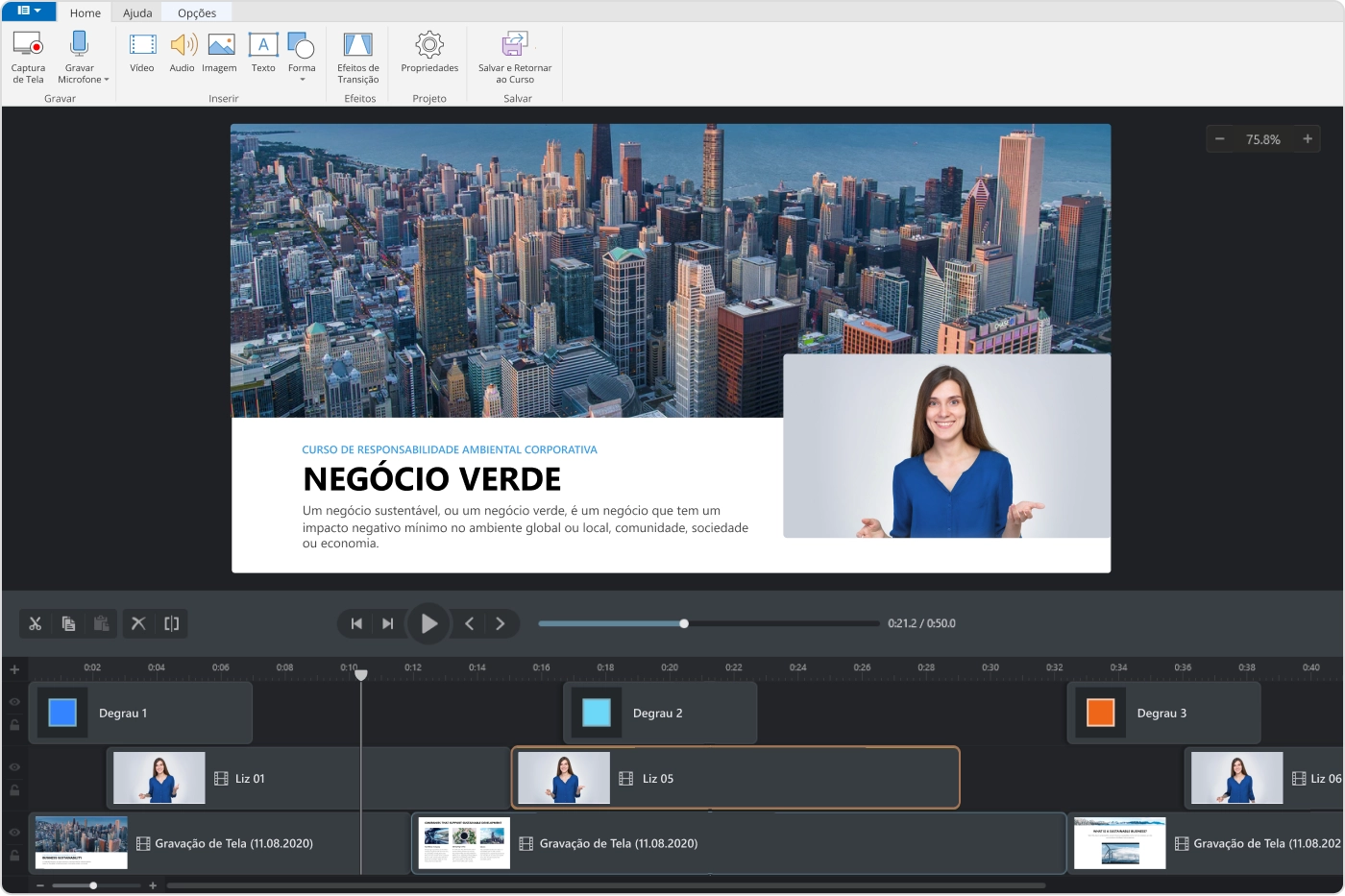The height and width of the screenshot is (896, 1345).
Task: Open Efeitos de Transição
Action: point(358,45)
